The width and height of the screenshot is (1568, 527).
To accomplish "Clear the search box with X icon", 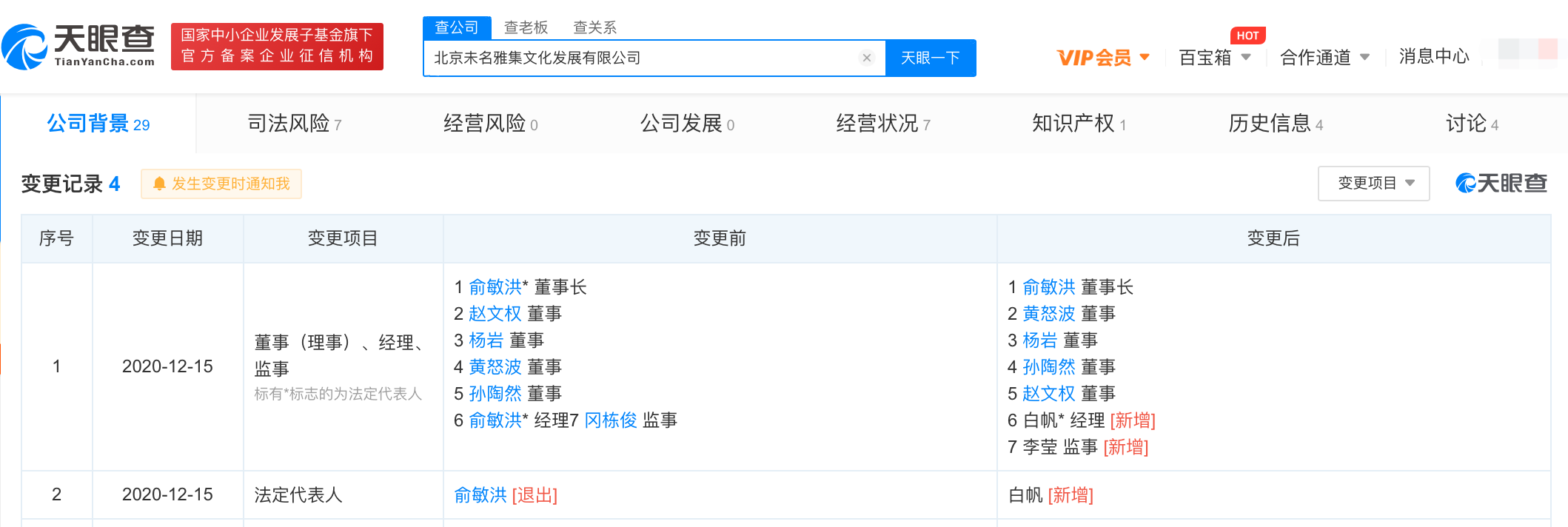I will pos(866,58).
